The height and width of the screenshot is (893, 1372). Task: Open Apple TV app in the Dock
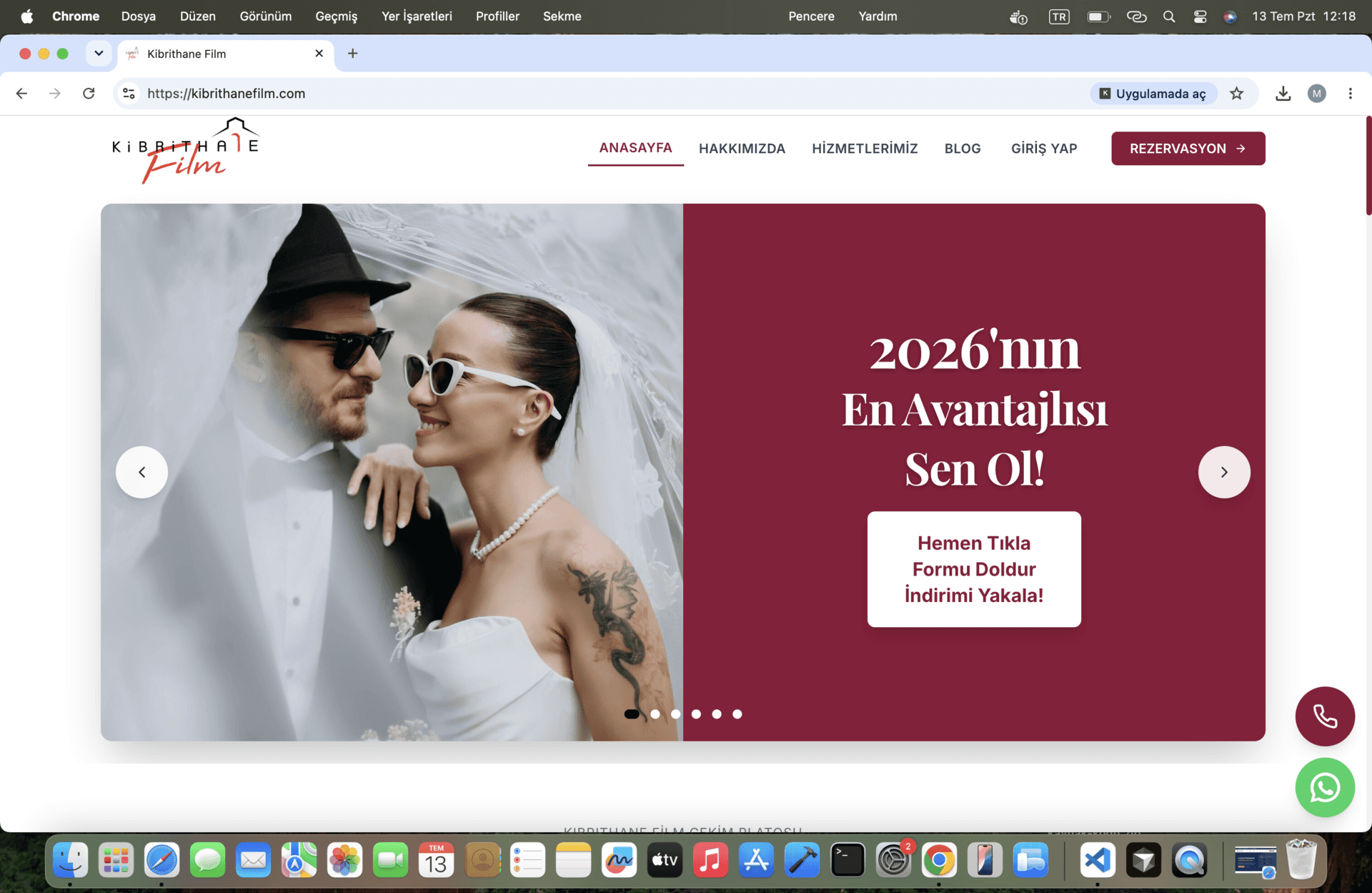click(x=665, y=859)
